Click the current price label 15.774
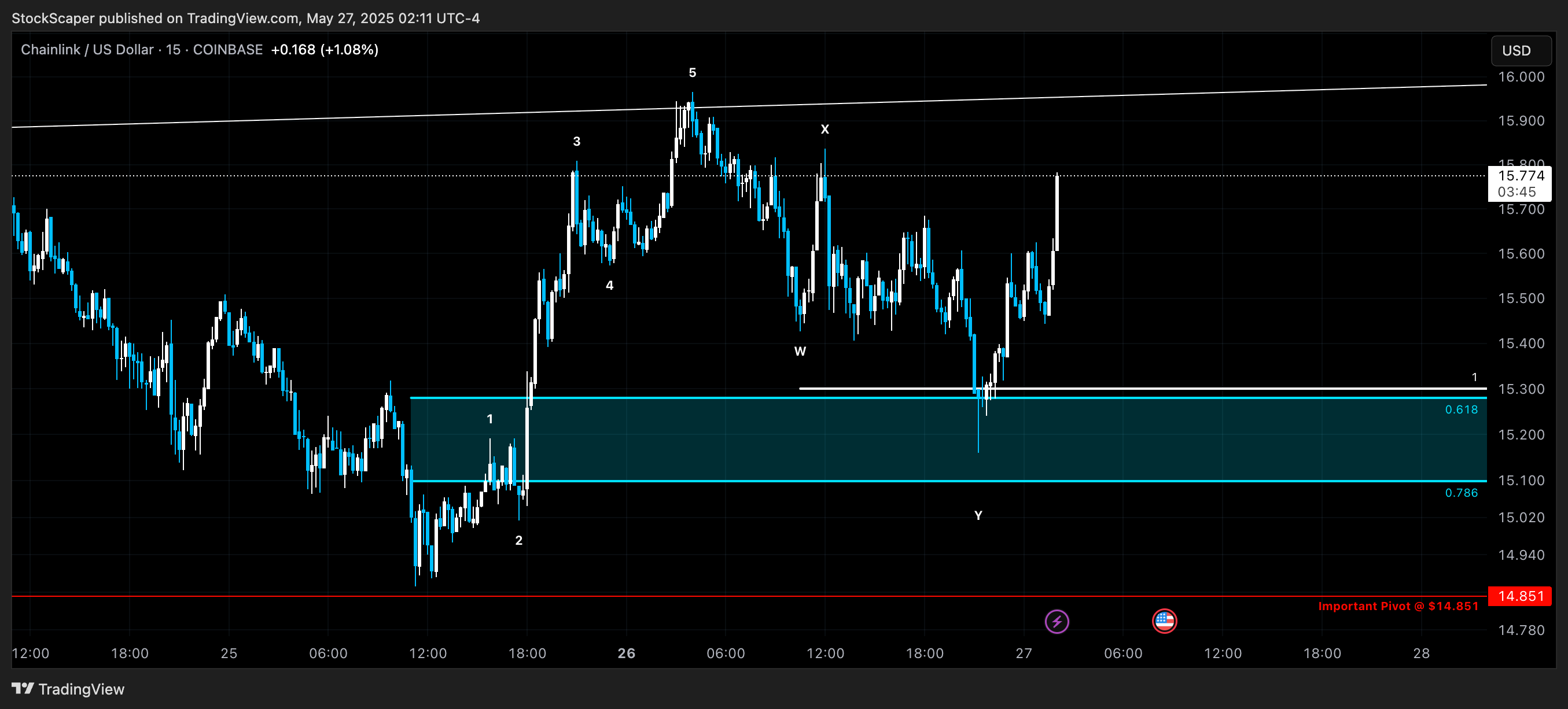This screenshot has height=709, width=1568. point(1521,176)
